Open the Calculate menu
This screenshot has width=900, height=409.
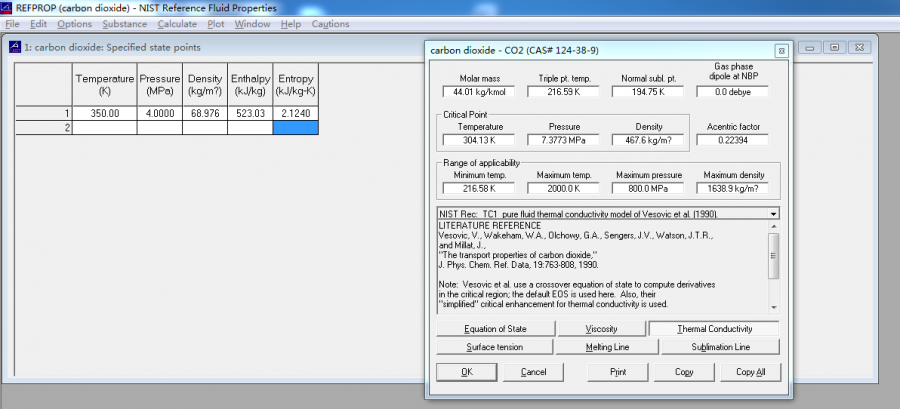pos(177,24)
